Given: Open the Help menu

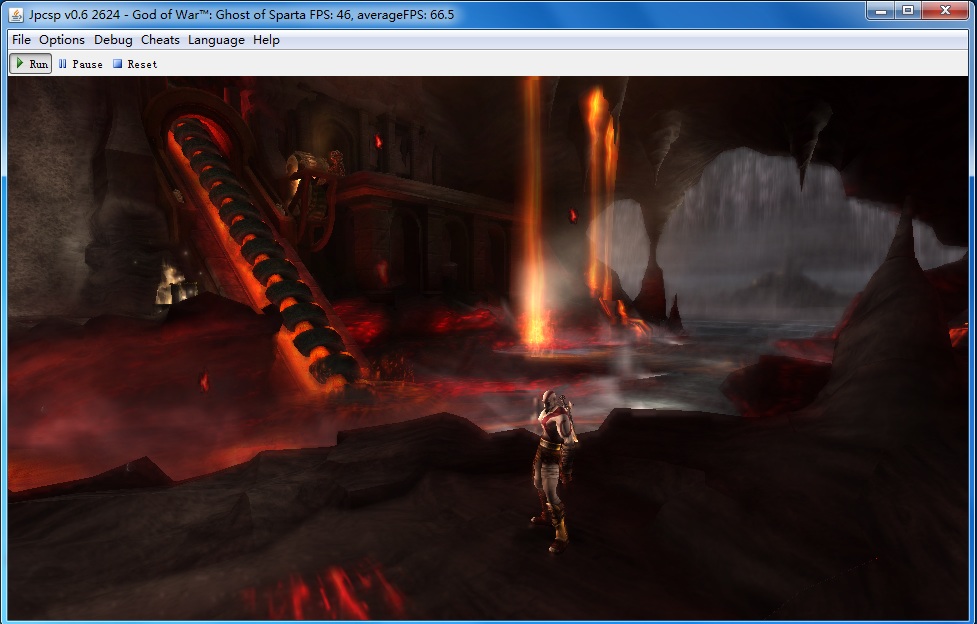Looking at the screenshot, I should point(266,40).
